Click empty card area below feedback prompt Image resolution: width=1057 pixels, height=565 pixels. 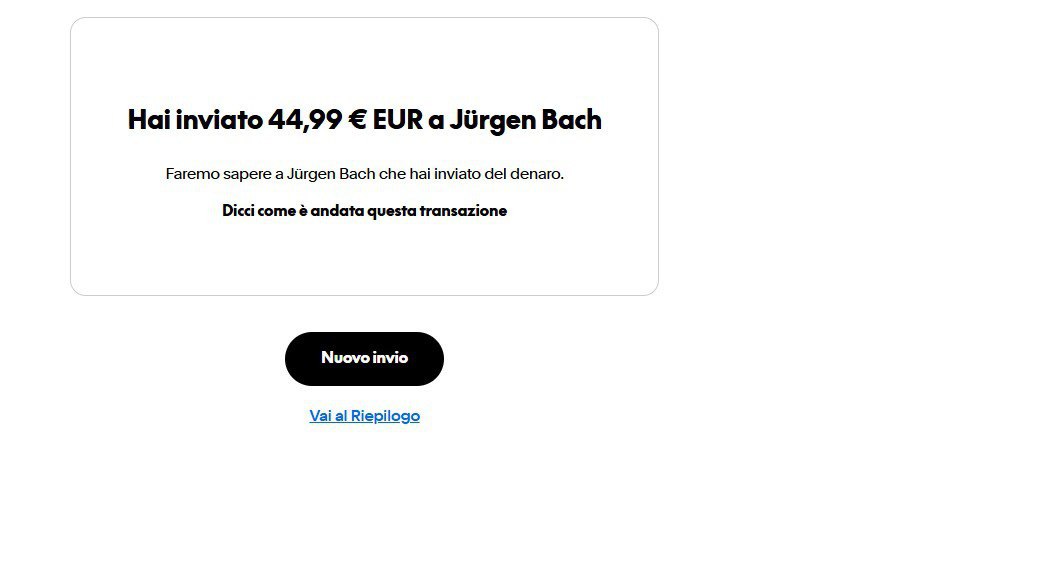pos(364,260)
